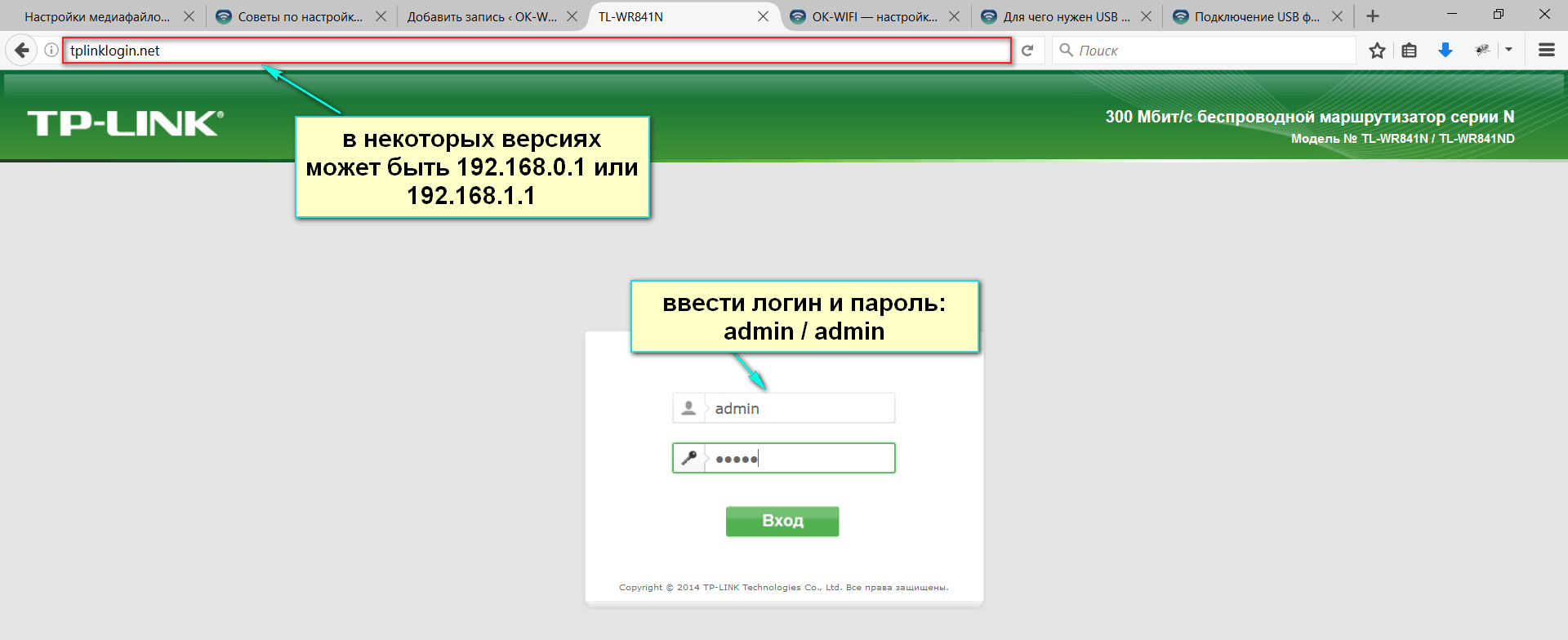Screen dimensions: 1568x640
Task: Close the OK-WIFI — настройка tab
Action: tap(954, 16)
